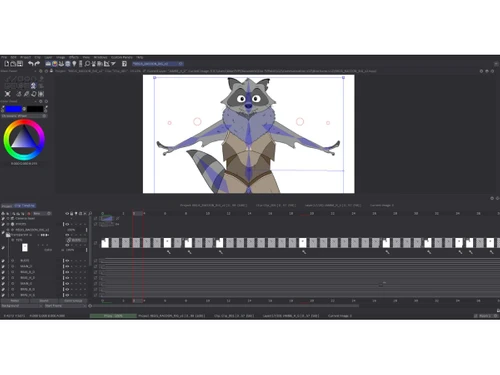Screen dimensions: 500x375
Task: Select the Clip: Timeline tab
Action: 25,206
